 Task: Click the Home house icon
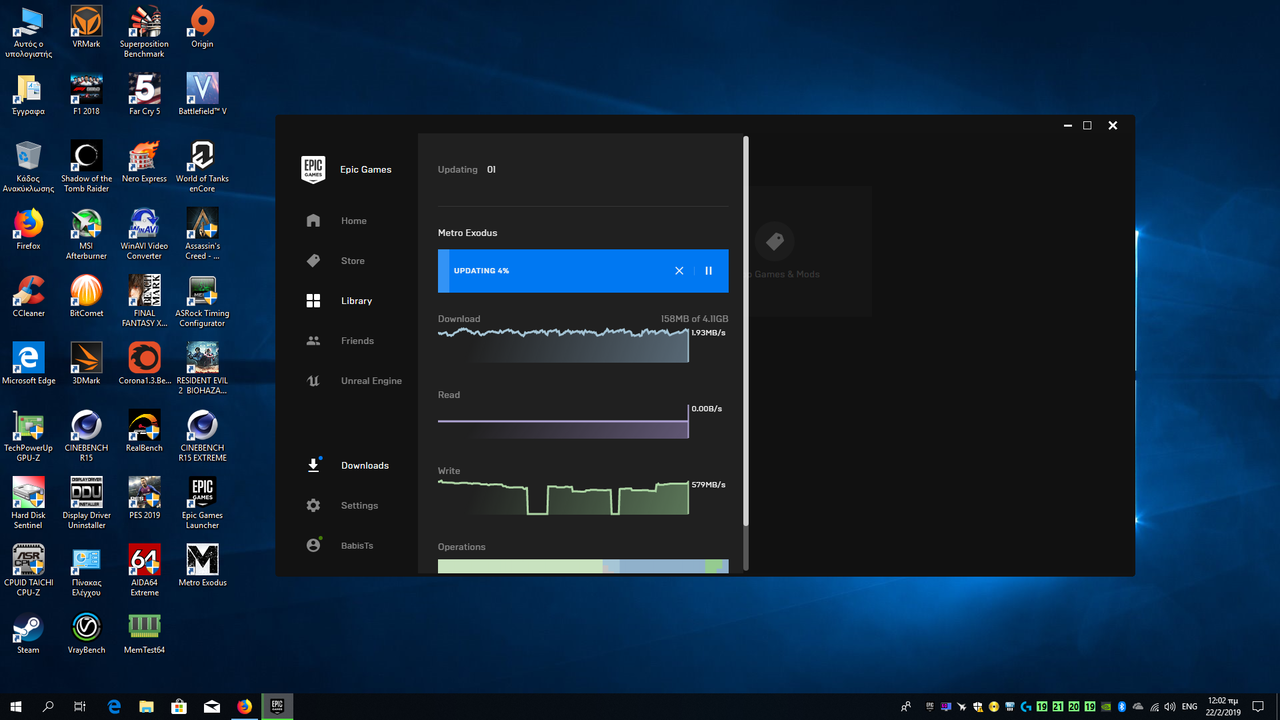[313, 221]
